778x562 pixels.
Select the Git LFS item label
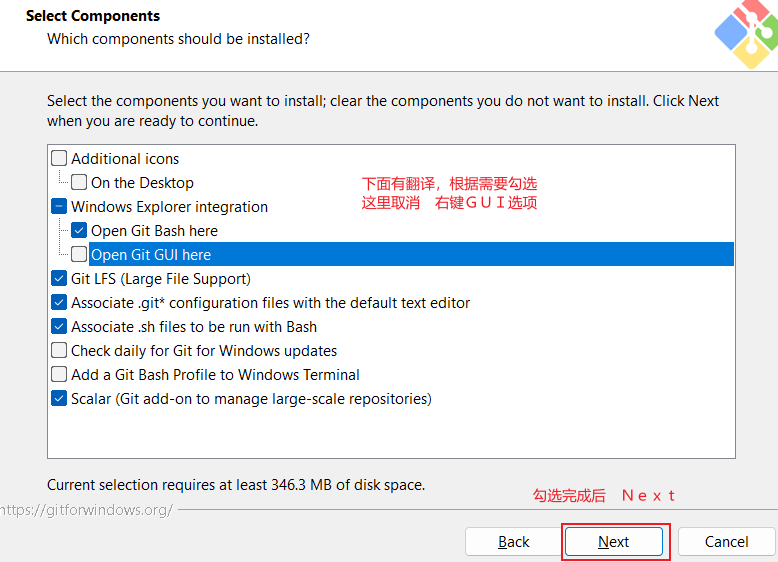tap(160, 279)
